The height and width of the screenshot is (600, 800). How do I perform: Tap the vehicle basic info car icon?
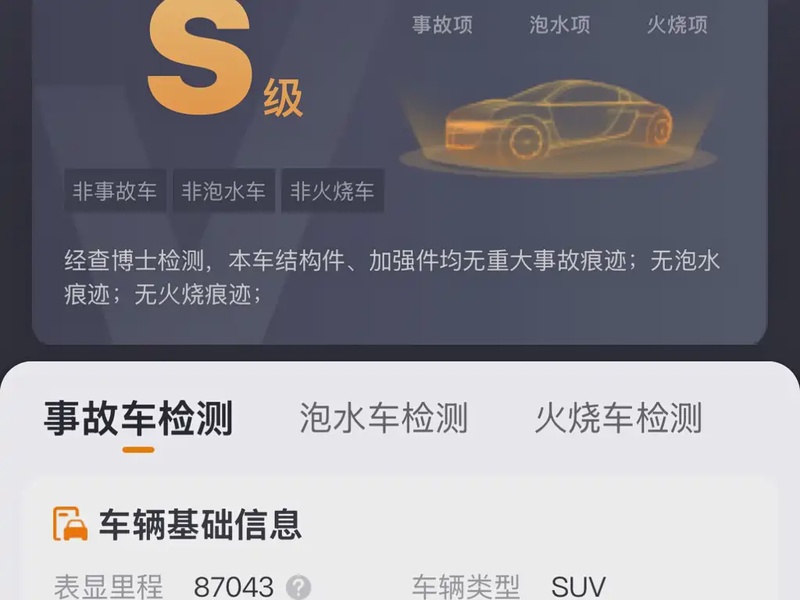(x=70, y=524)
